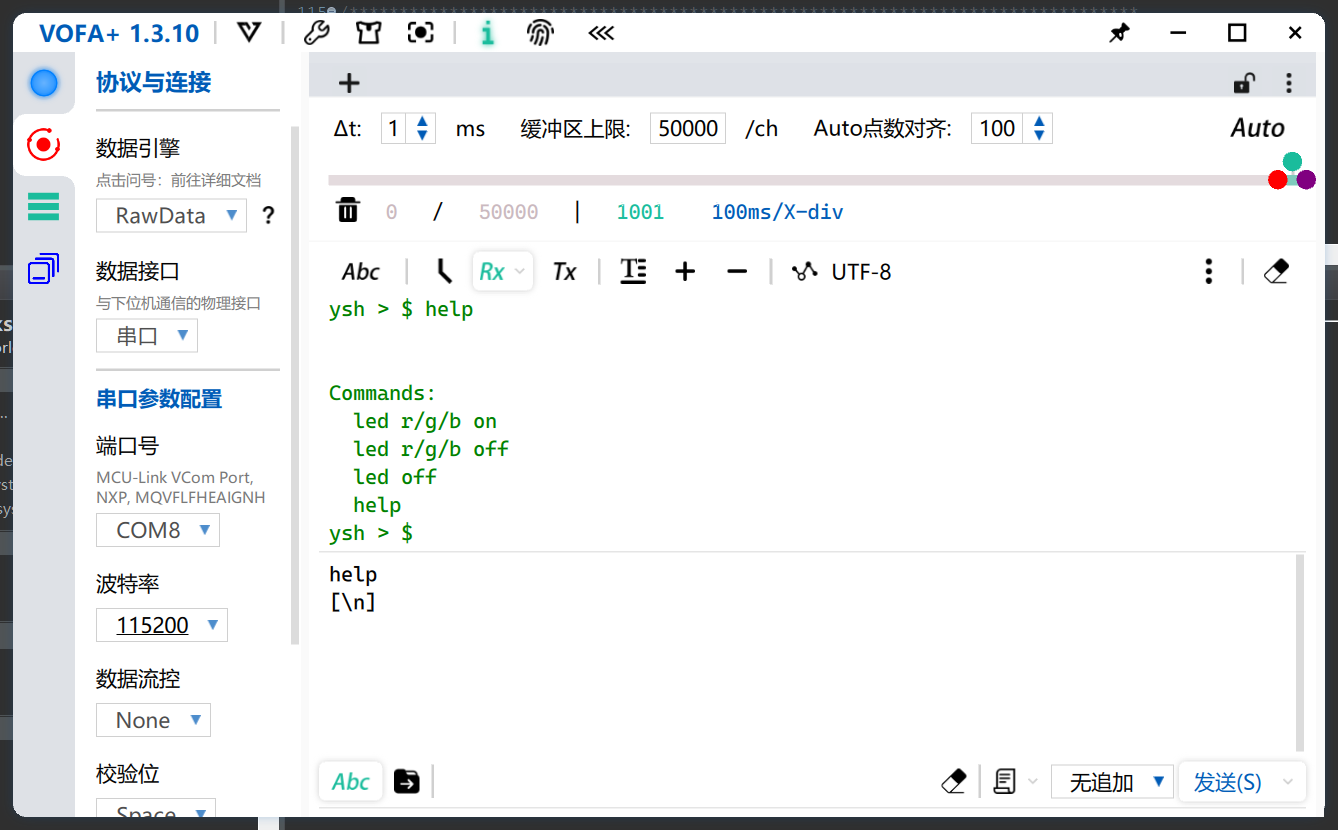Toggle the unlock padlock icon
1338x830 pixels.
1243,83
